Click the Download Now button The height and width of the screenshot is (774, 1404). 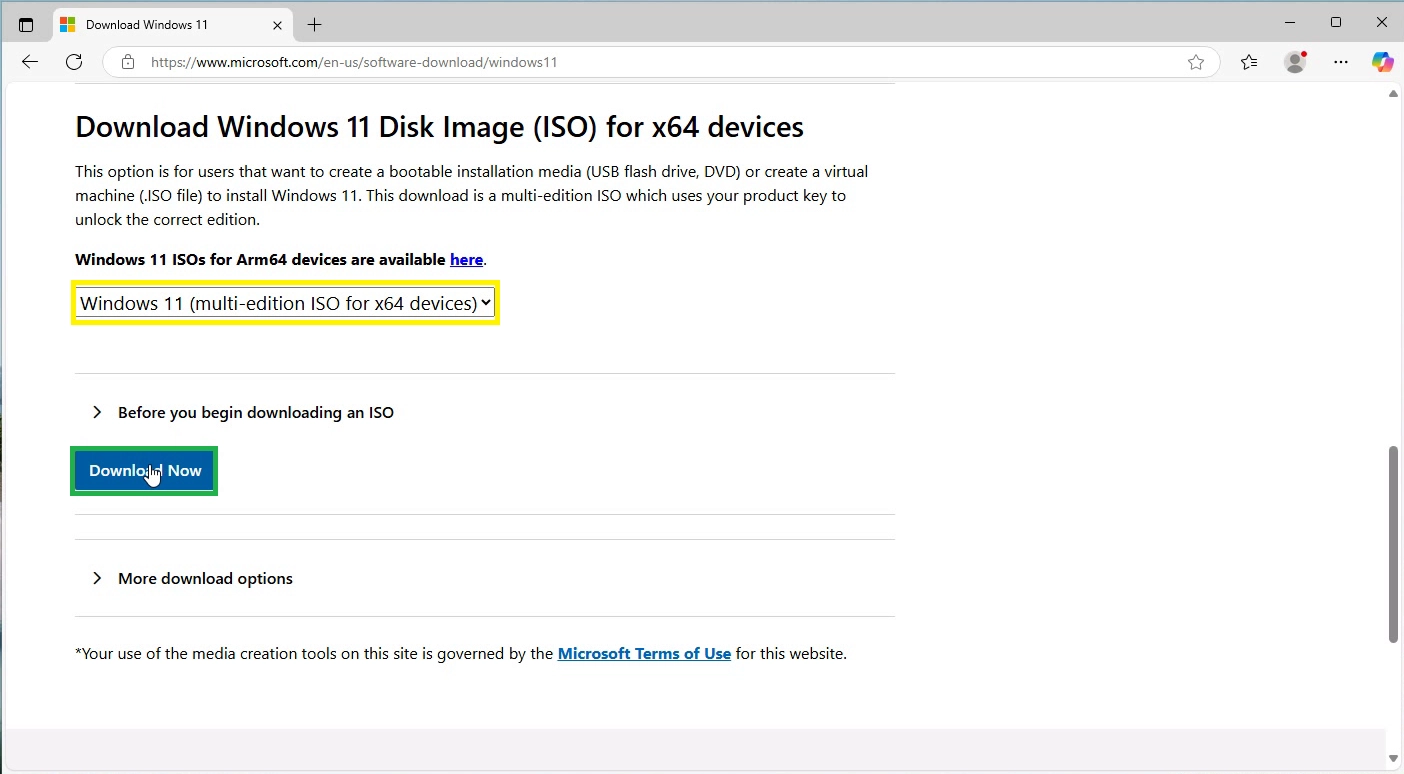click(x=145, y=470)
